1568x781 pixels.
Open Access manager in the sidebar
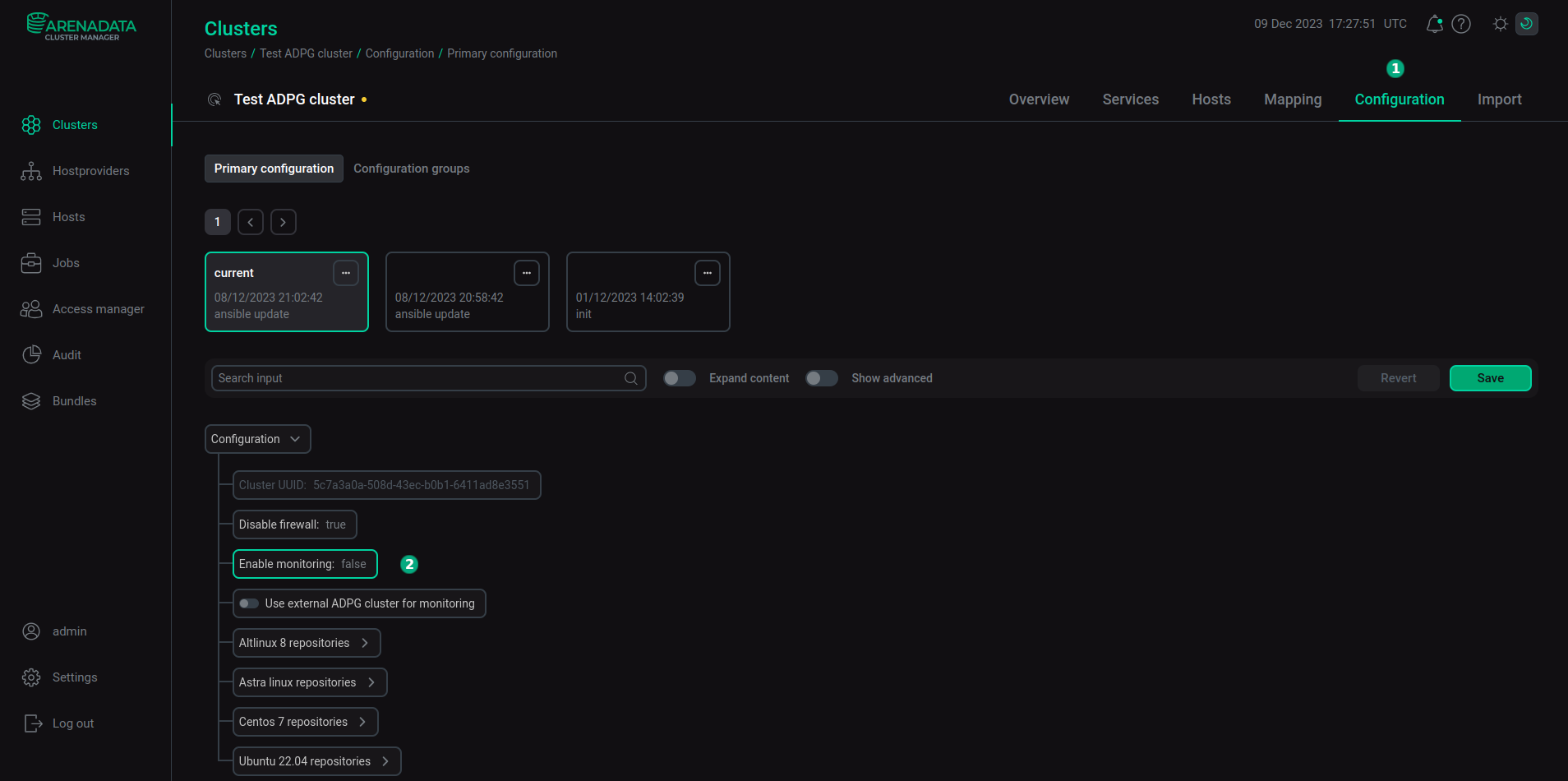point(99,309)
